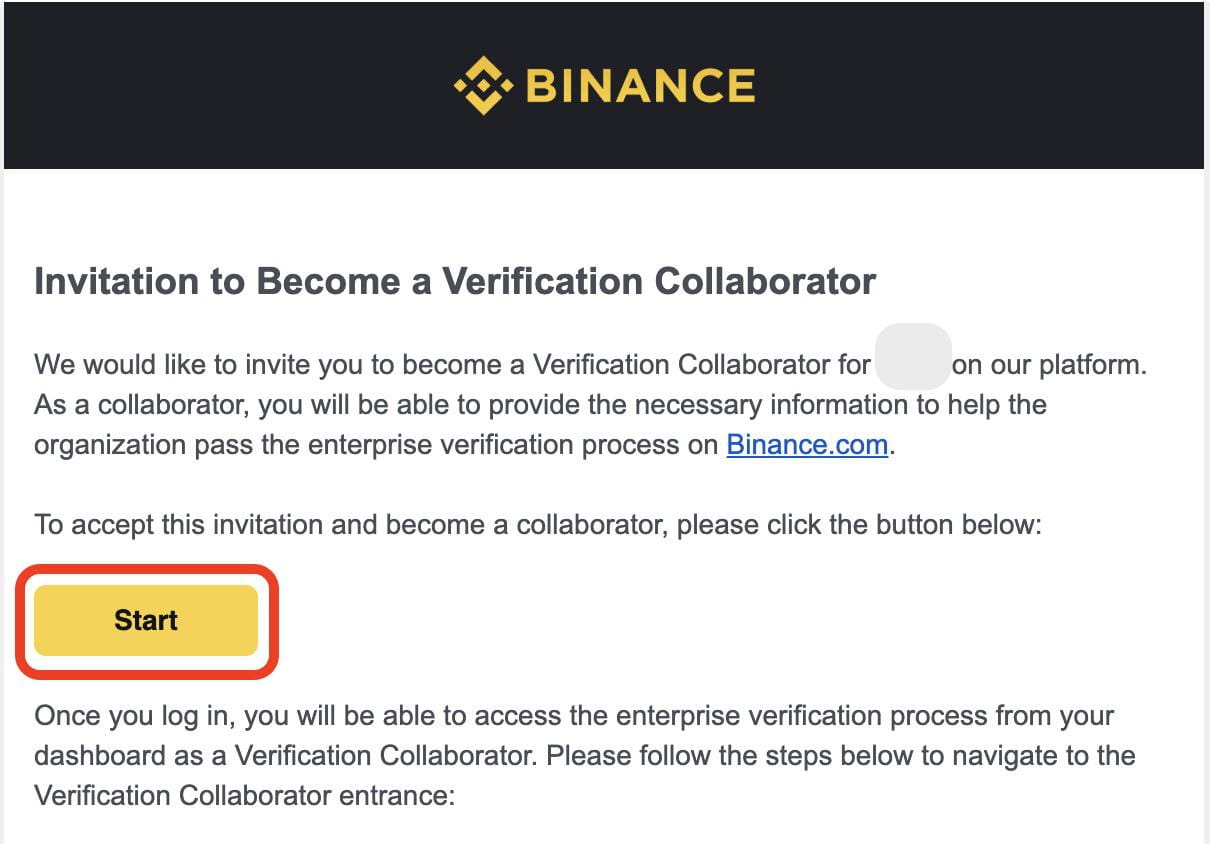Image resolution: width=1210 pixels, height=844 pixels.
Task: Click the 'Verification Collaborator entrance:' text
Action: pos(244,796)
